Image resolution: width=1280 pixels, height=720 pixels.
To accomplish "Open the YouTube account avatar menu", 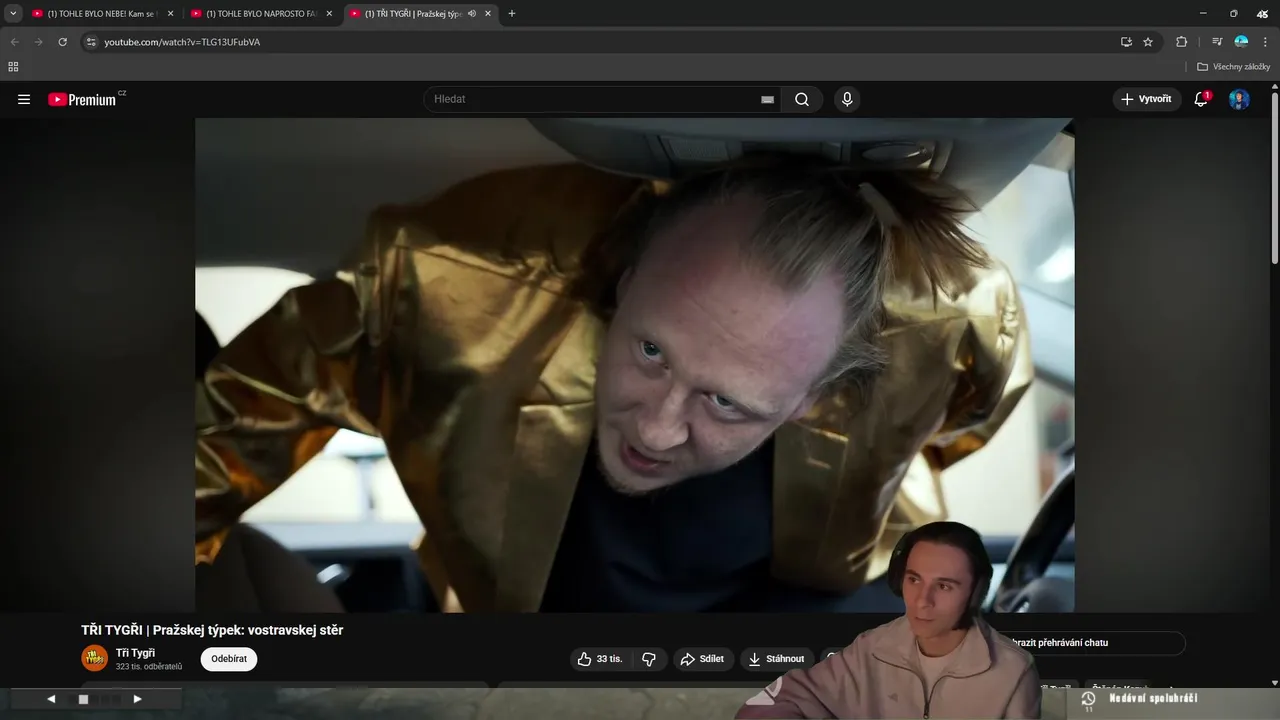I will [x=1239, y=99].
